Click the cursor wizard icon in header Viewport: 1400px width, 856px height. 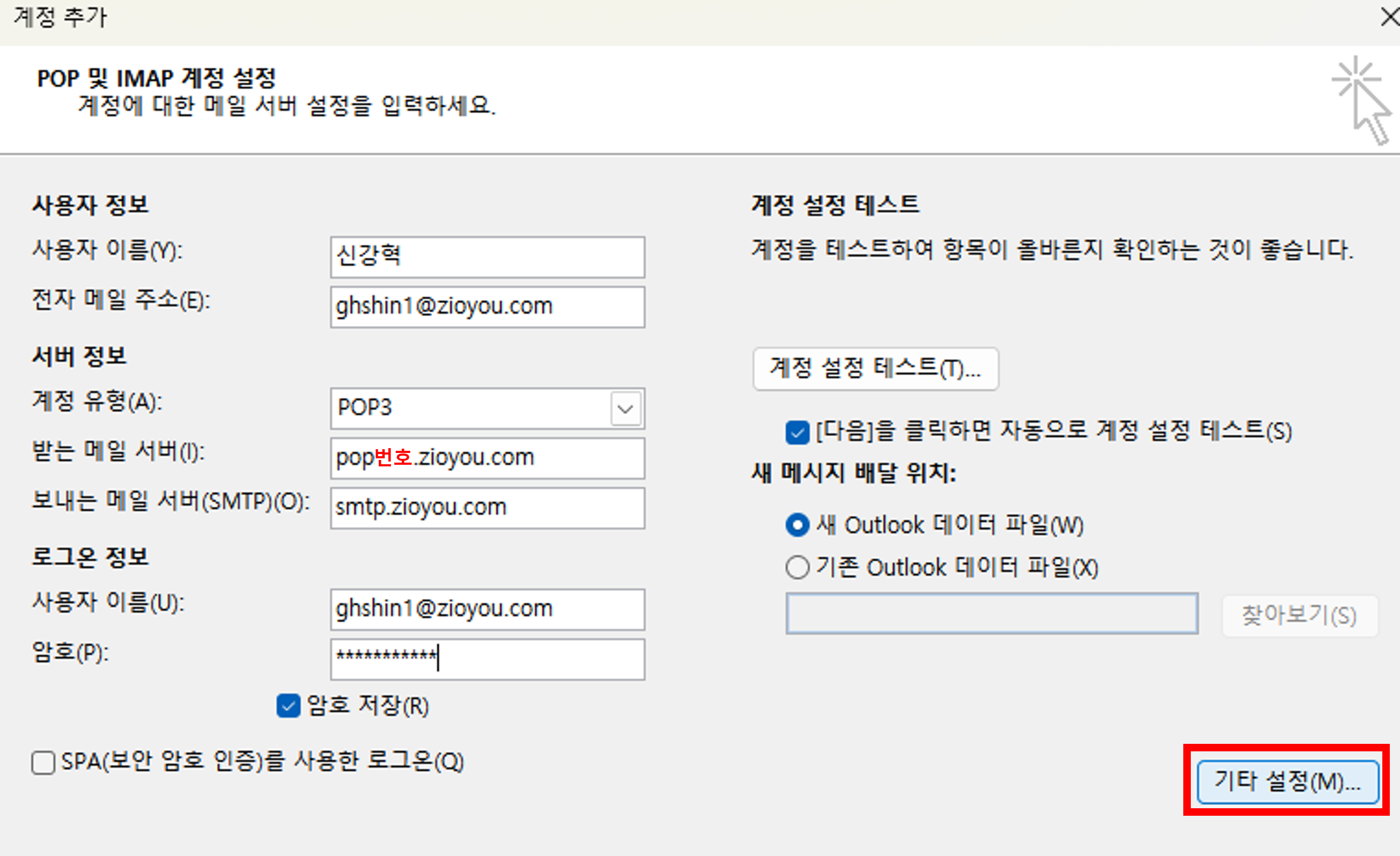pyautogui.click(x=1362, y=100)
